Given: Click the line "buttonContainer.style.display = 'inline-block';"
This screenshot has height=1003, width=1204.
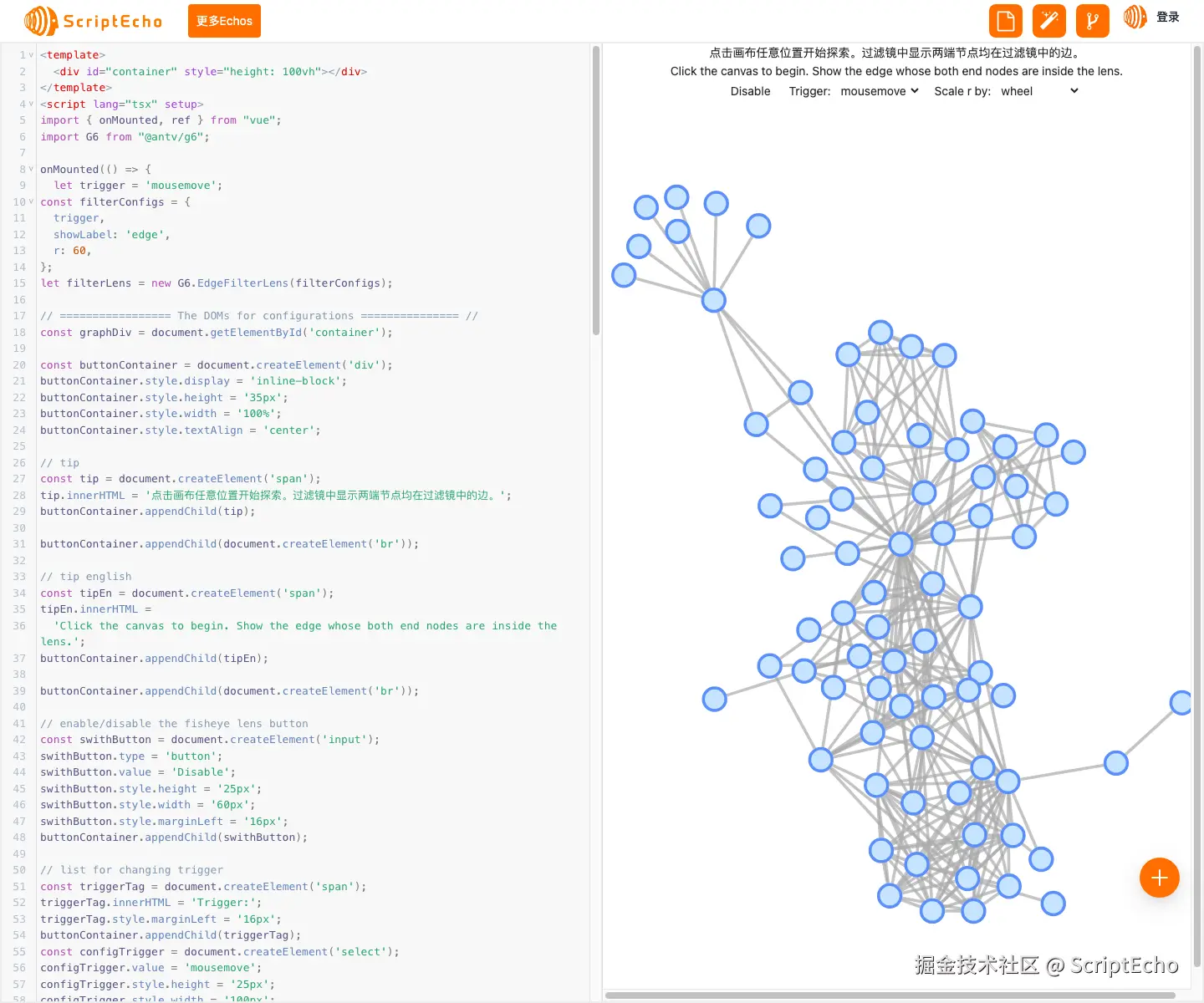Looking at the screenshot, I should (x=193, y=381).
